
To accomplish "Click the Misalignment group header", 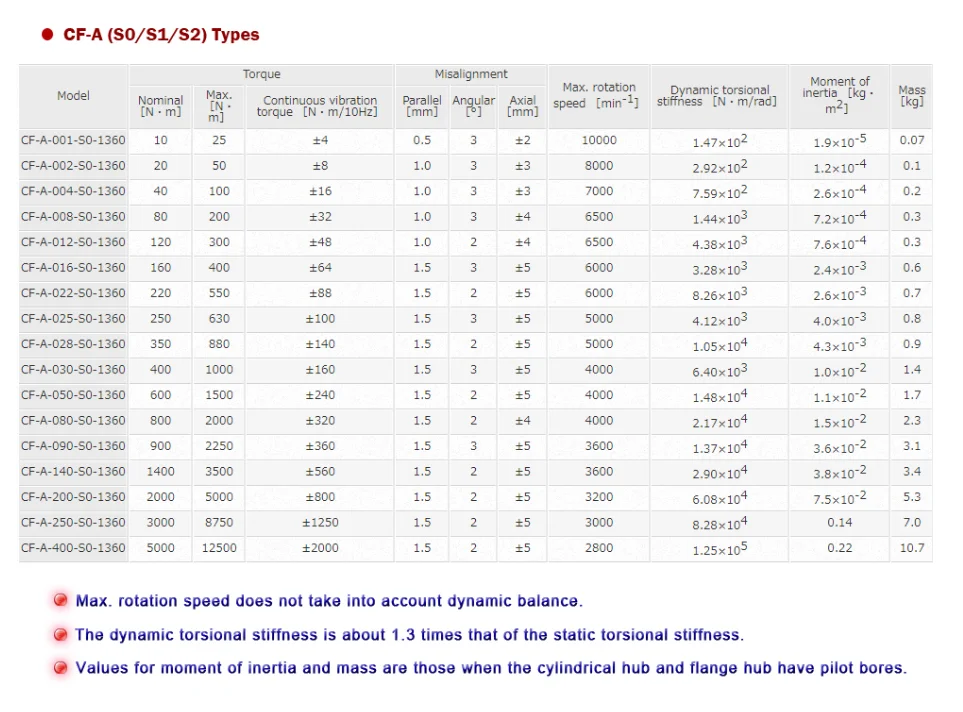I will pyautogui.click(x=470, y=74).
